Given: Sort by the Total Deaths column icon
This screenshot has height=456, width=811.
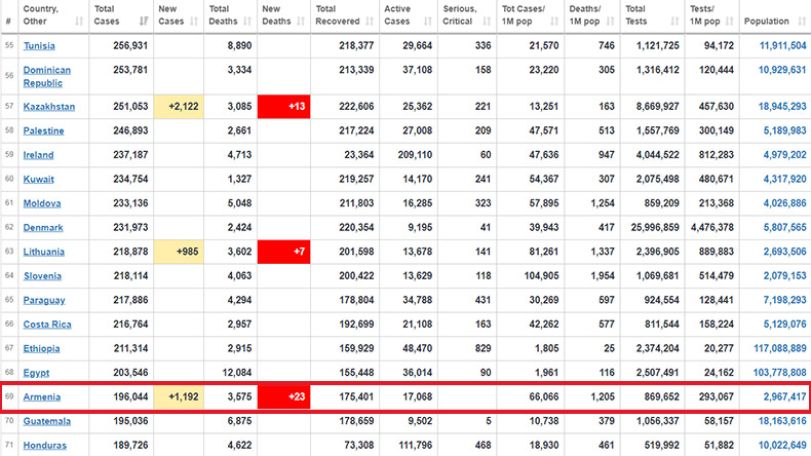Looking at the screenshot, I should click(248, 21).
